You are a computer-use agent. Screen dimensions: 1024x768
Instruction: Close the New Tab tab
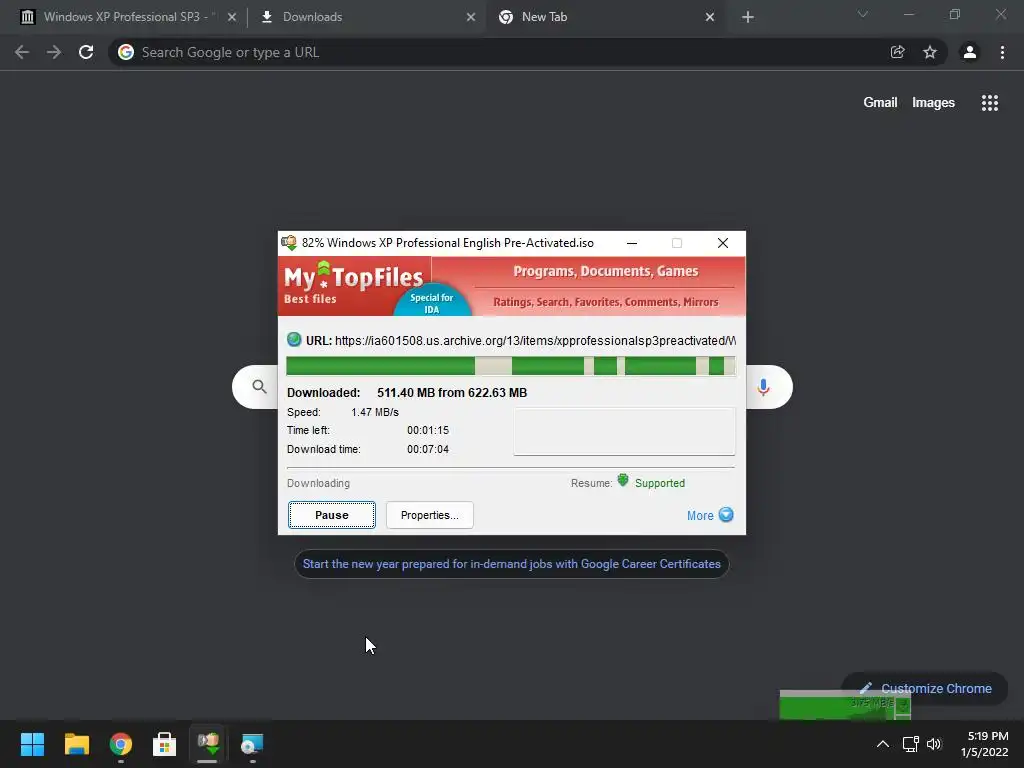(x=710, y=17)
